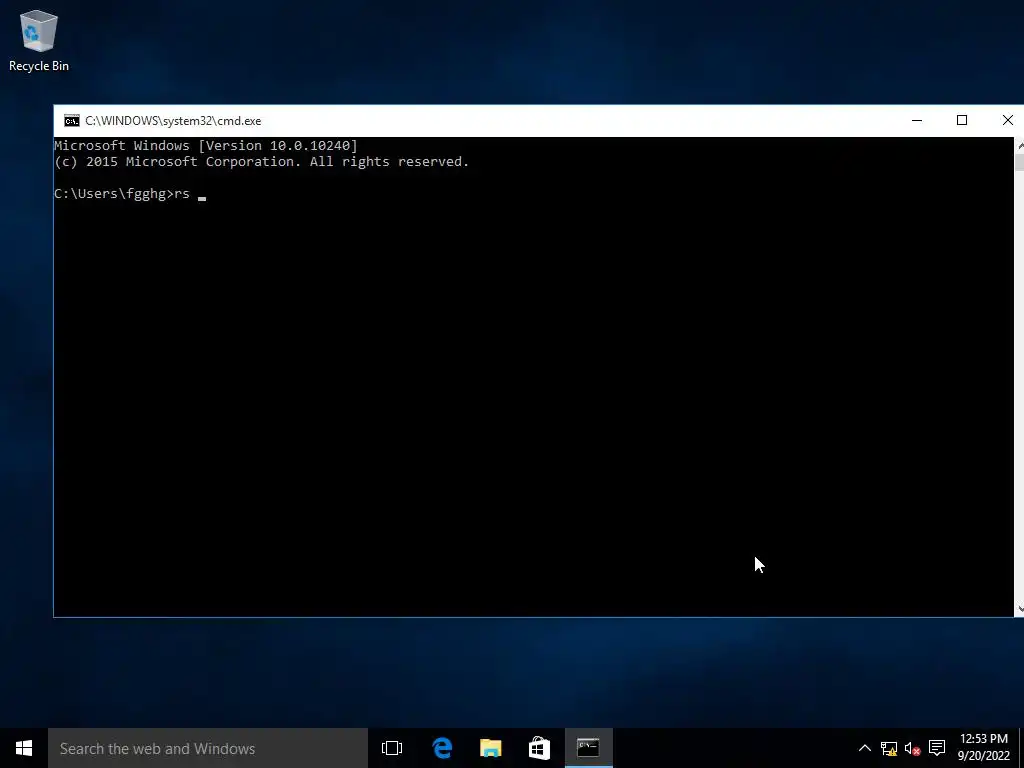Click the cmd.exe title bar system icon
The height and width of the screenshot is (768, 1024).
[72, 121]
